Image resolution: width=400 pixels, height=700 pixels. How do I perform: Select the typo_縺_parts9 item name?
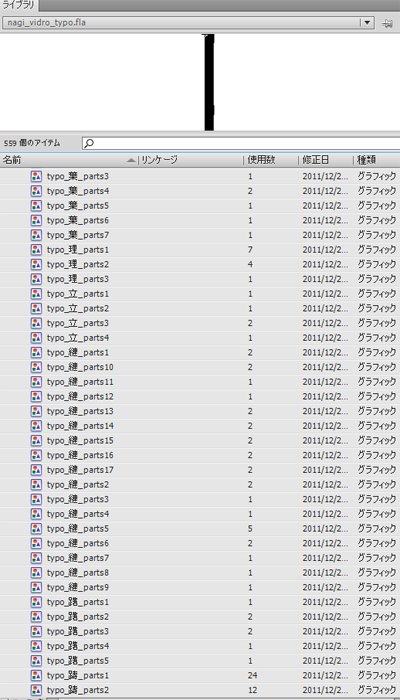tap(78, 587)
